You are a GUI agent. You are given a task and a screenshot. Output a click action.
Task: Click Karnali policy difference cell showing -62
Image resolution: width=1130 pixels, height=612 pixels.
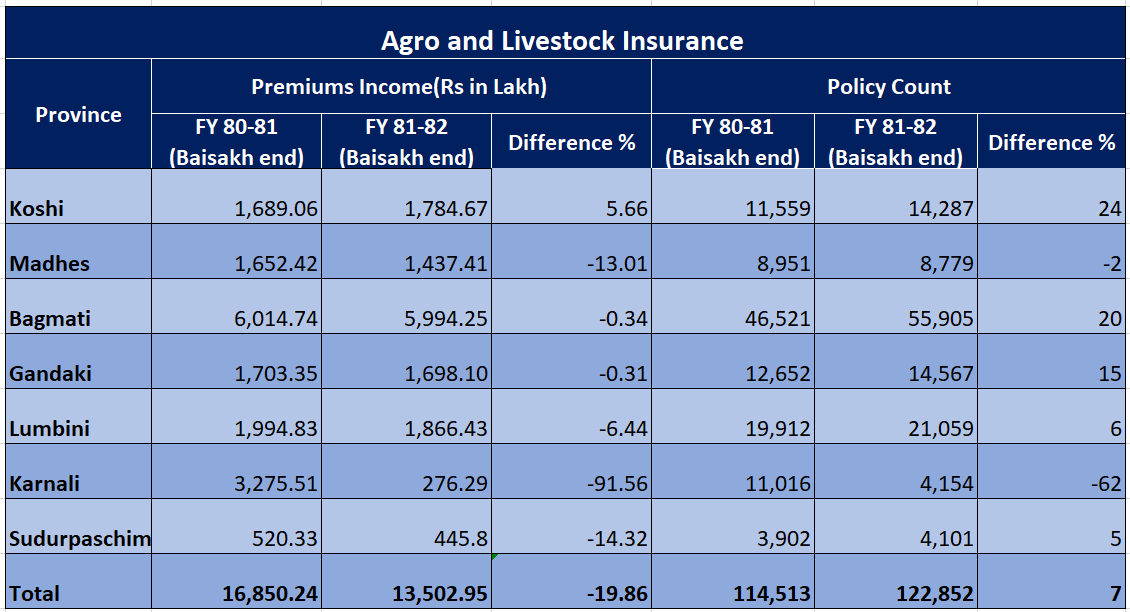1051,484
